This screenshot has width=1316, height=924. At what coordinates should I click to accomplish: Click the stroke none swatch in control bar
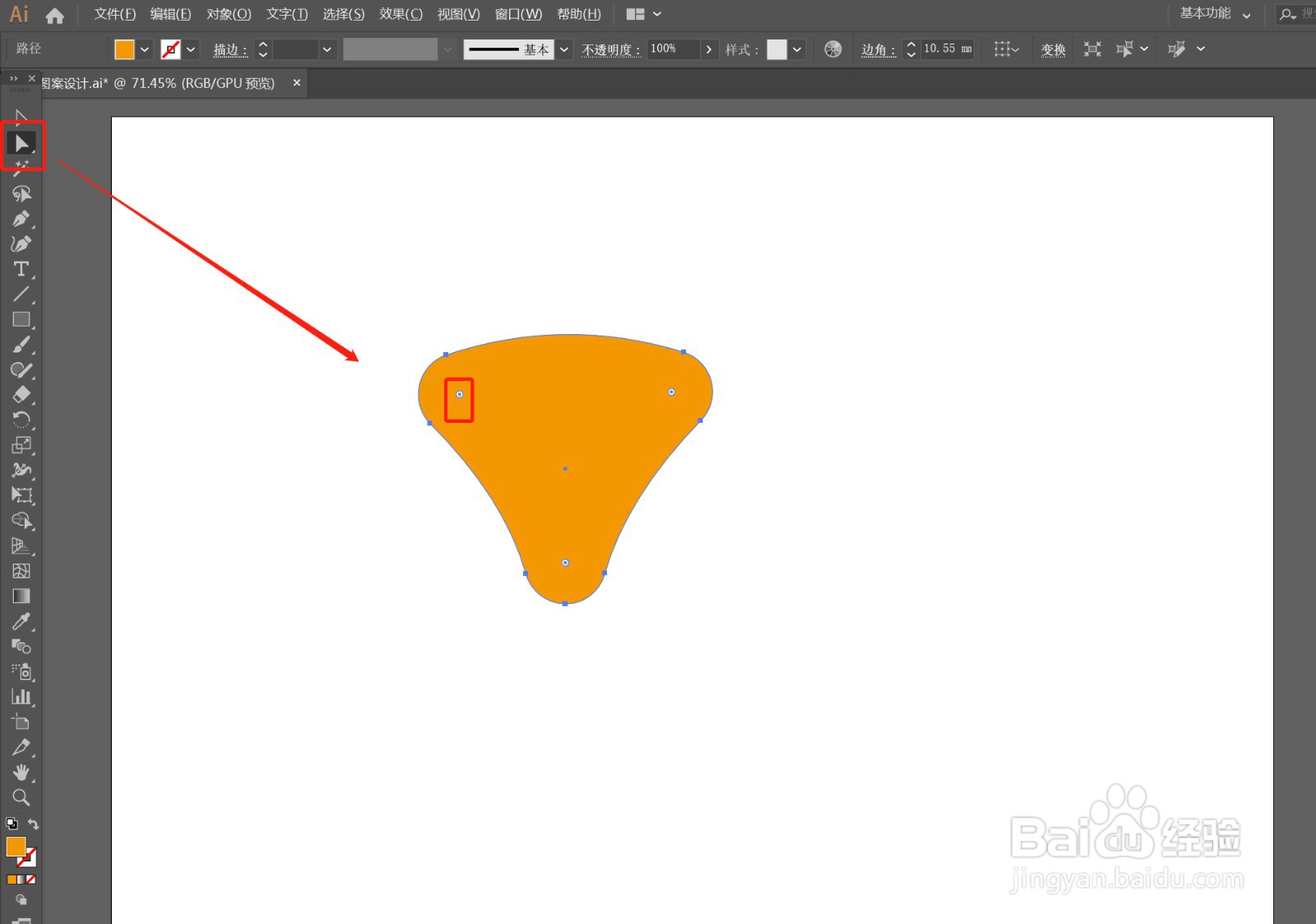(170, 49)
